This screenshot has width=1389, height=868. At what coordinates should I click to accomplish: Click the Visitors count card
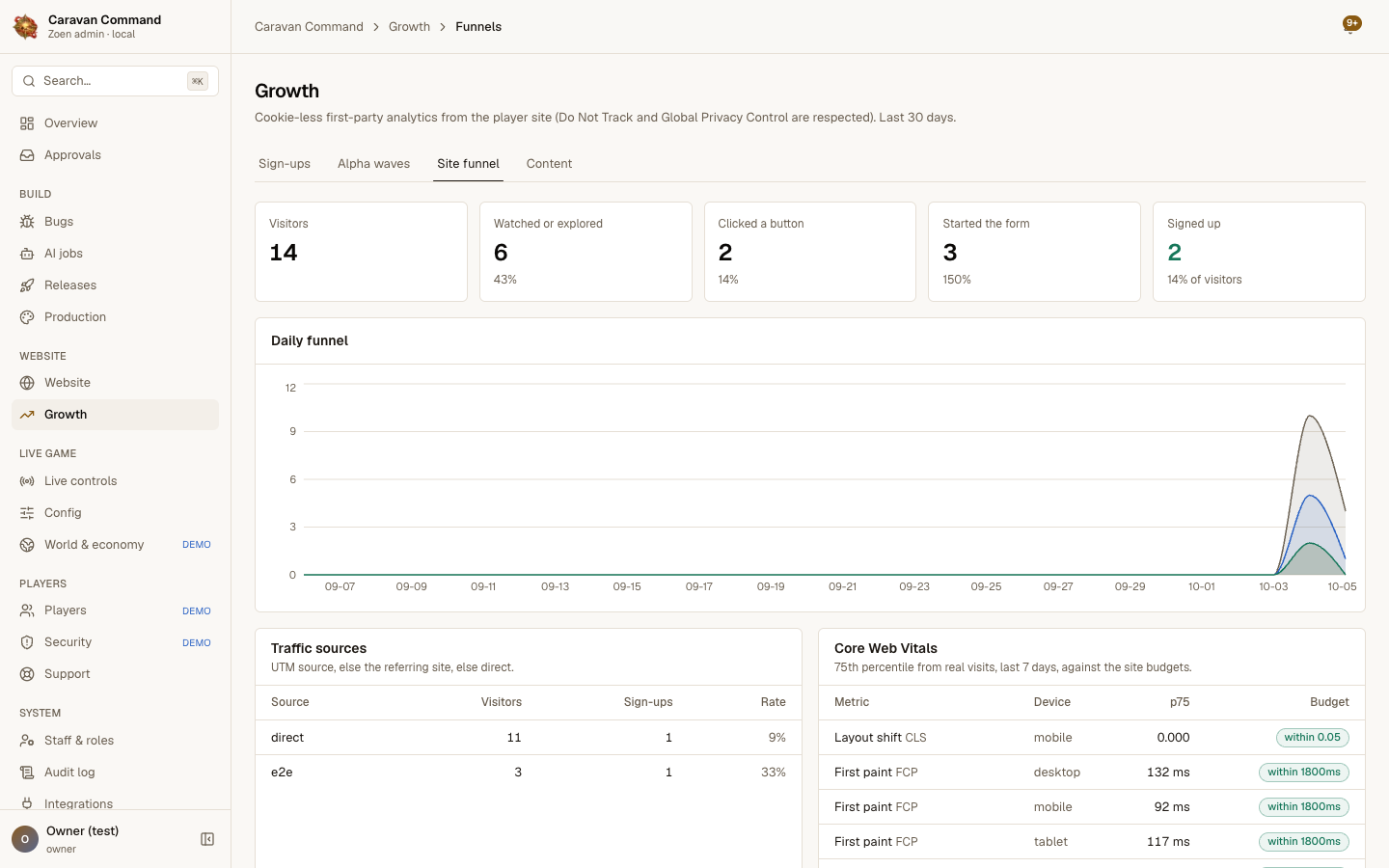[x=361, y=252]
